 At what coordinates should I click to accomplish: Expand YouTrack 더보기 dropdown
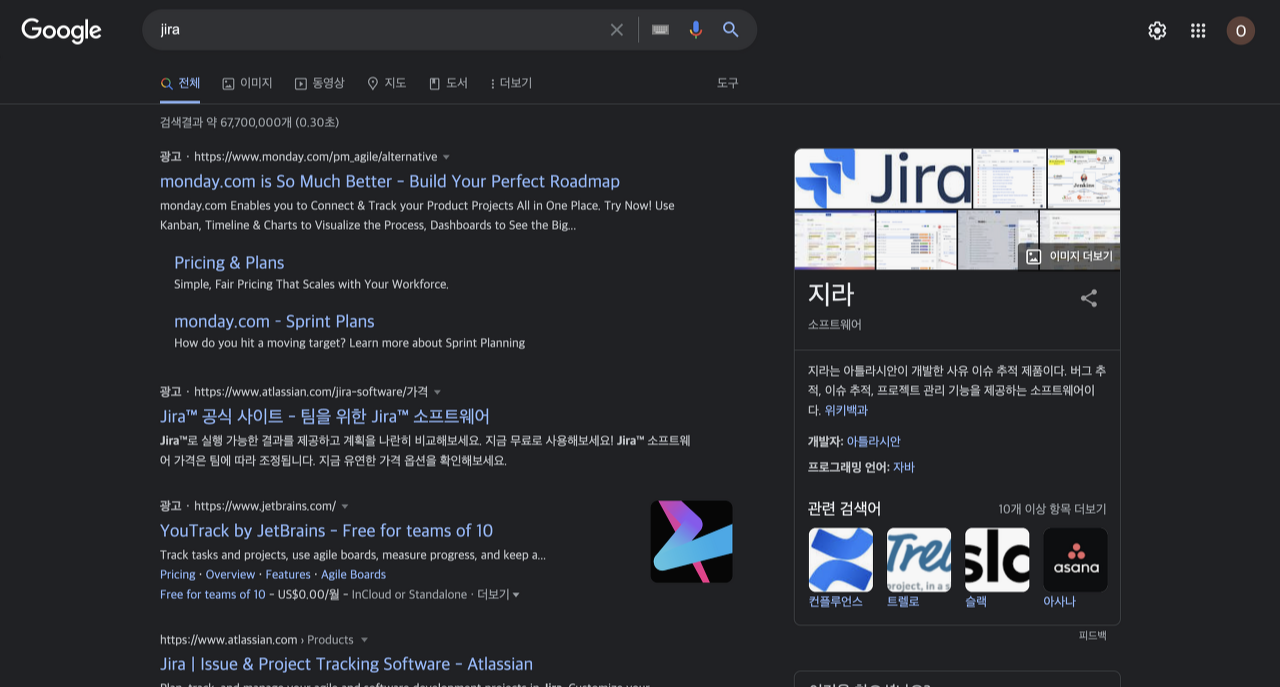pos(498,594)
